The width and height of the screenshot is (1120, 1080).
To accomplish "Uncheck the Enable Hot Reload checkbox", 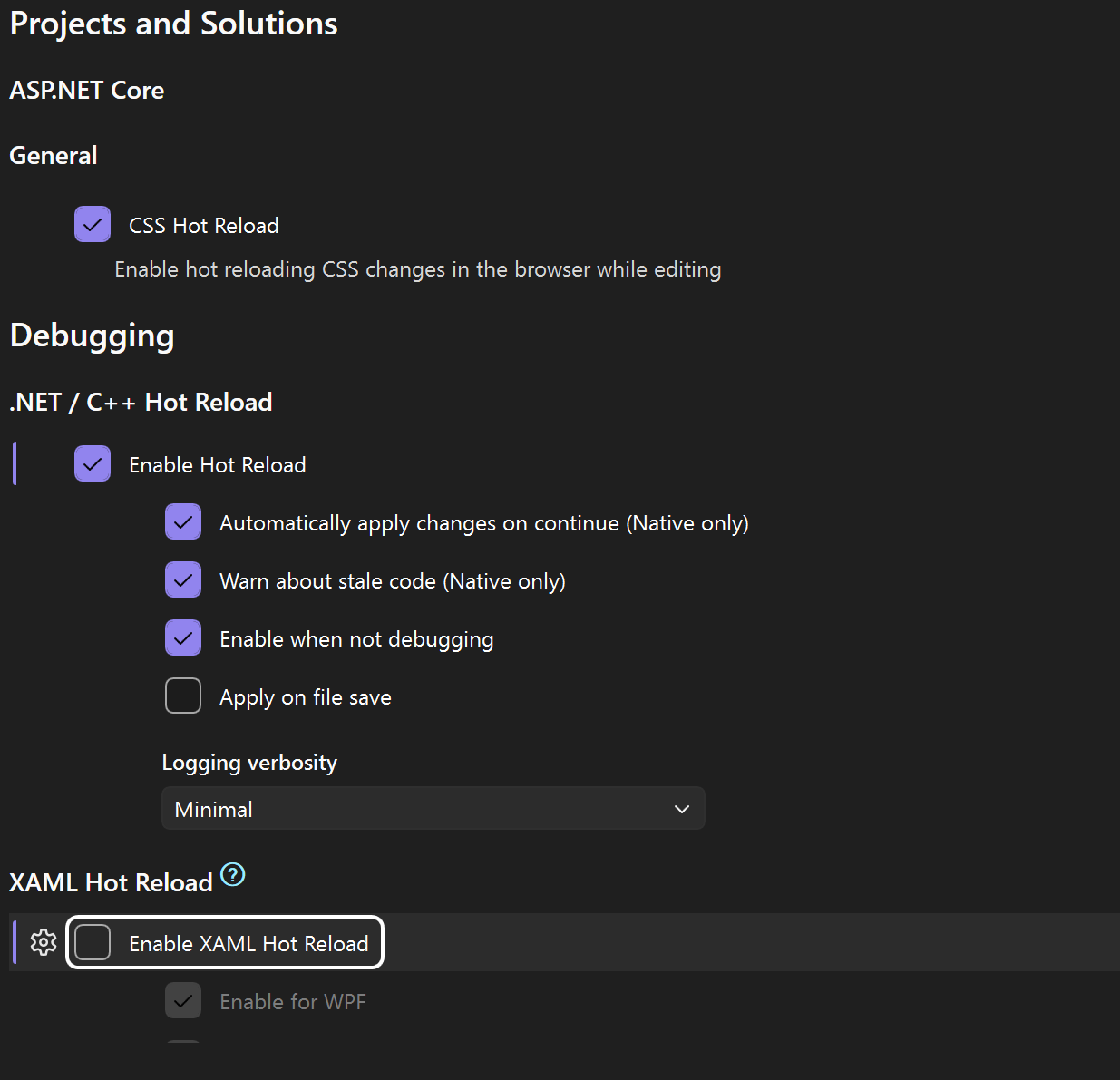I will coord(93,464).
